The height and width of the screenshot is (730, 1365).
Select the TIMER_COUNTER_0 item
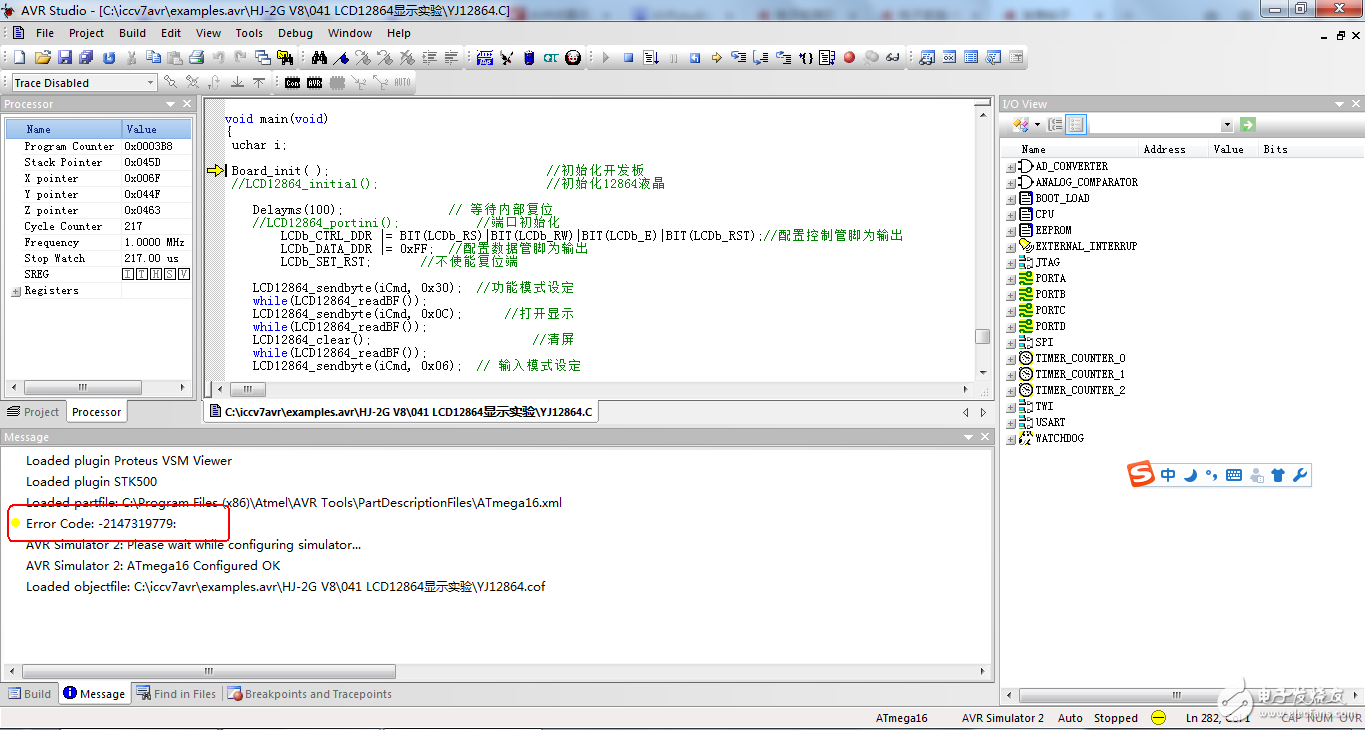click(1079, 358)
